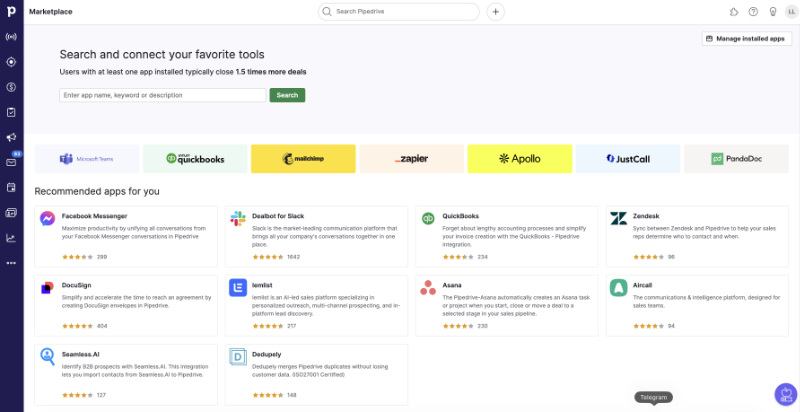Open the Mailchimp featured banner

[x=303, y=159]
